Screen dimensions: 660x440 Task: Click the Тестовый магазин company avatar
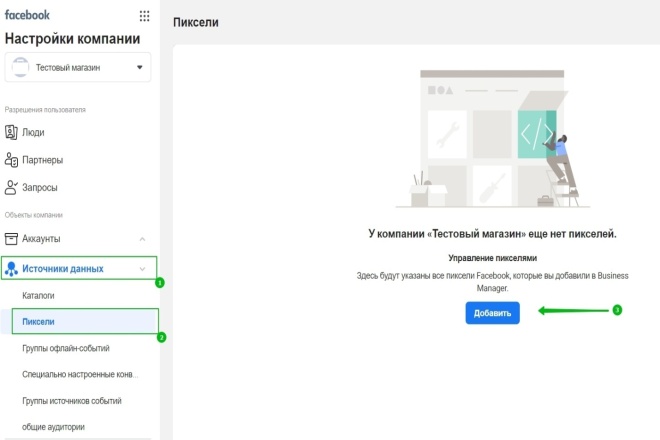tap(20, 67)
